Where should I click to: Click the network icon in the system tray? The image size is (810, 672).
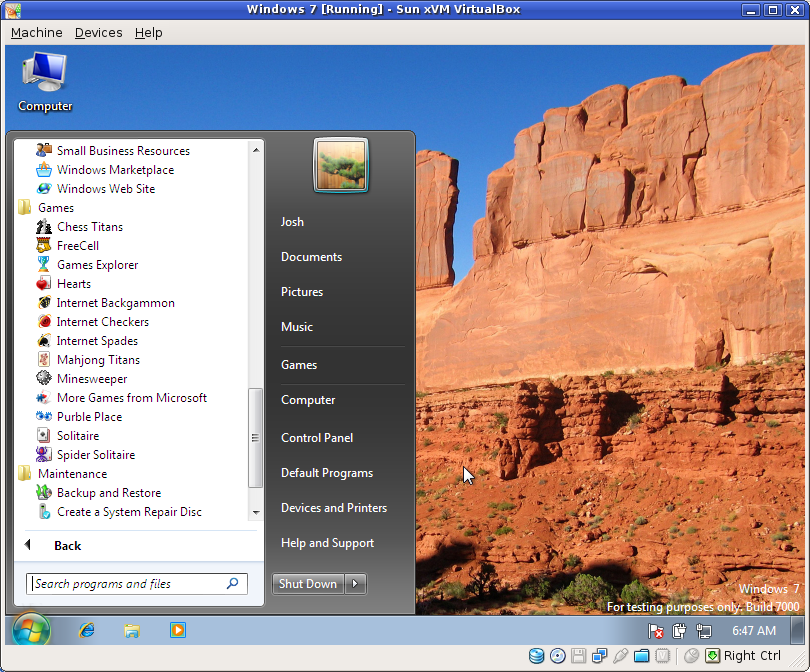[704, 631]
